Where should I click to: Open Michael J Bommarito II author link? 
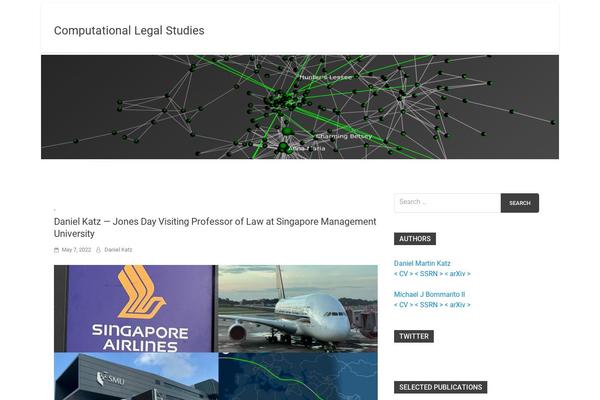tap(429, 294)
